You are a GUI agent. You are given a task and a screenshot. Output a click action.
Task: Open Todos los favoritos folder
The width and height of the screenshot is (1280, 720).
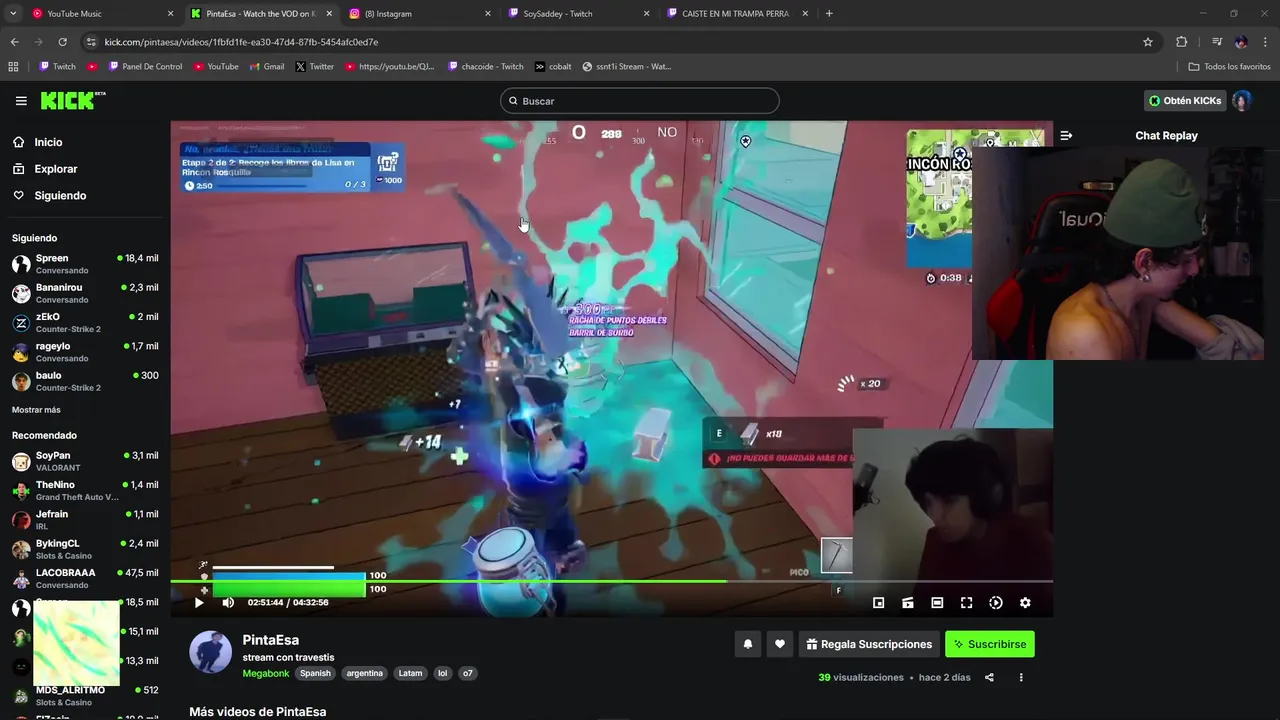pos(1229,67)
